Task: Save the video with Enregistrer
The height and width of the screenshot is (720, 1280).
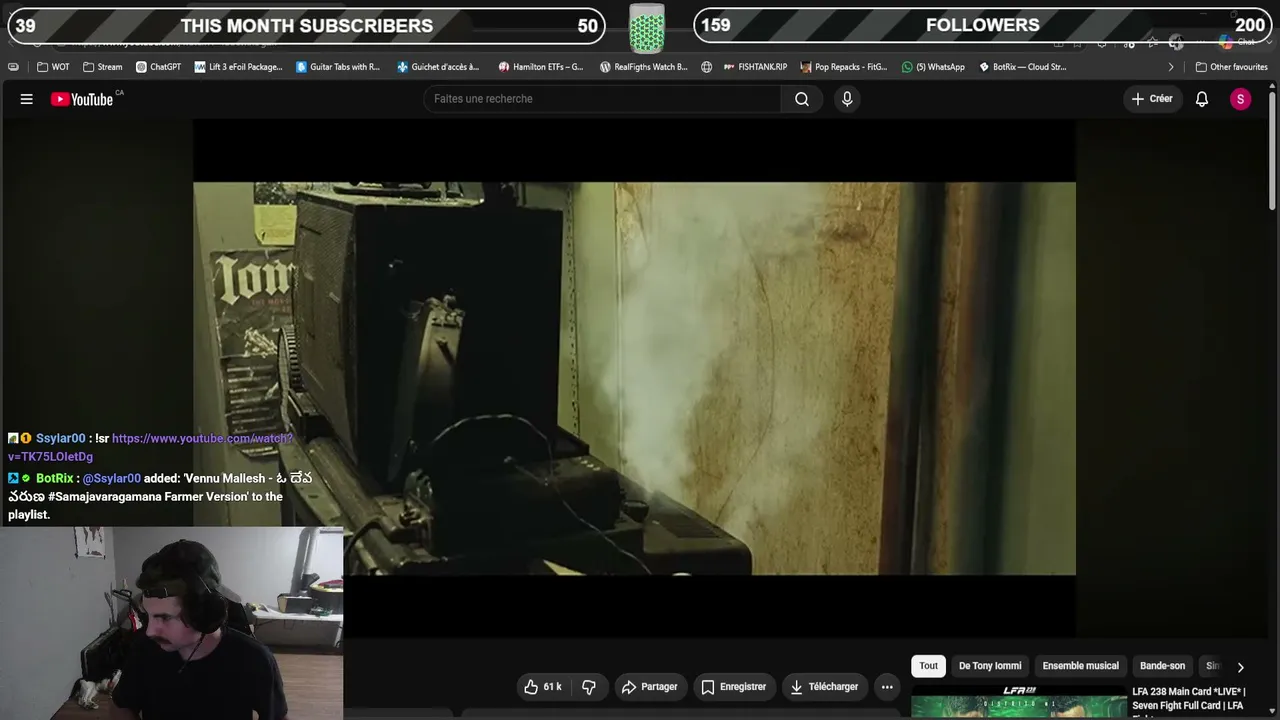Action: [x=733, y=687]
